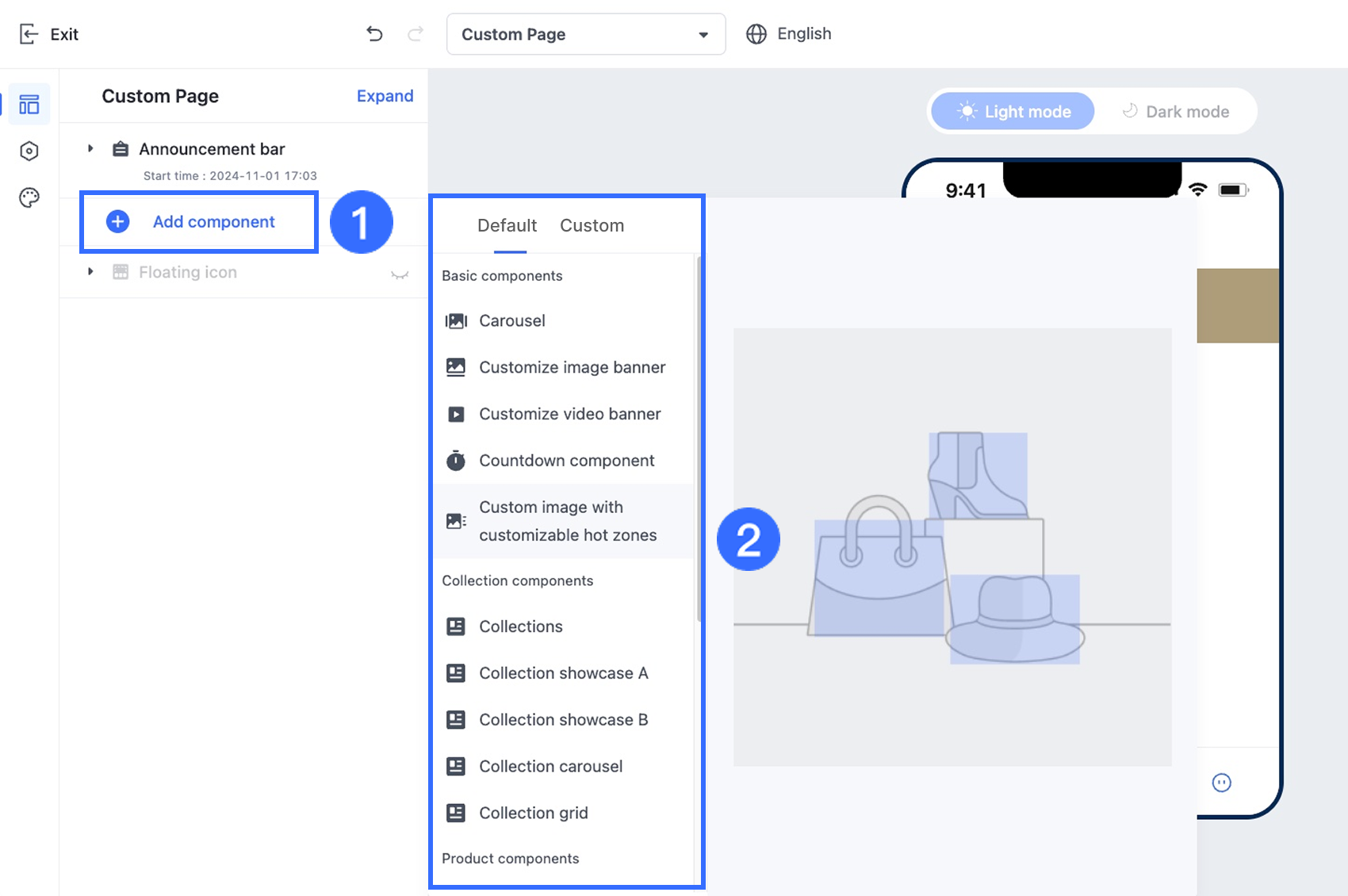Select the Carousel component icon
The width and height of the screenshot is (1348, 896).
tap(456, 320)
